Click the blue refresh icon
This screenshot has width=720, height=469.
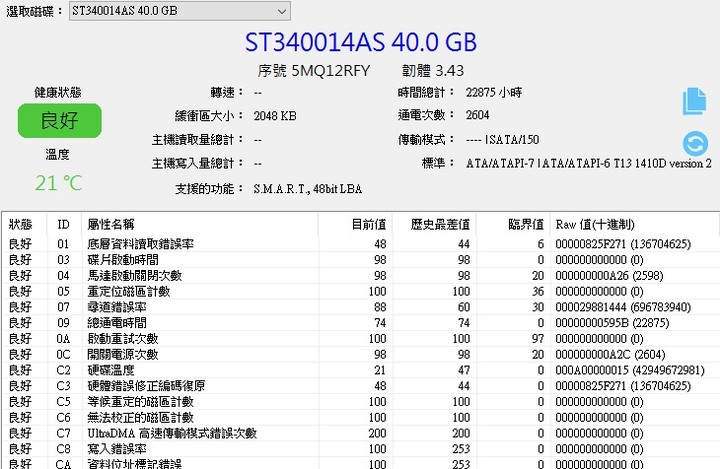(695, 144)
